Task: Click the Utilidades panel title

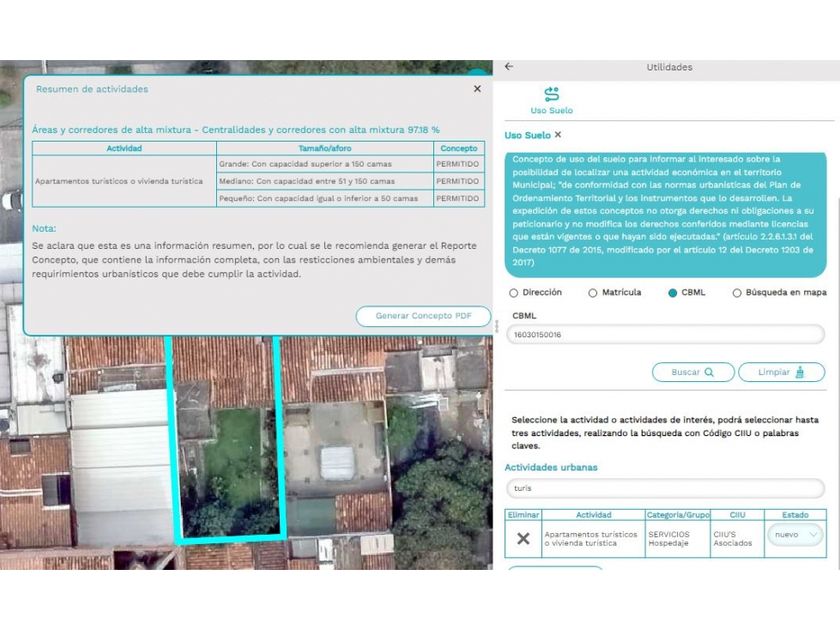Action: pos(669,67)
